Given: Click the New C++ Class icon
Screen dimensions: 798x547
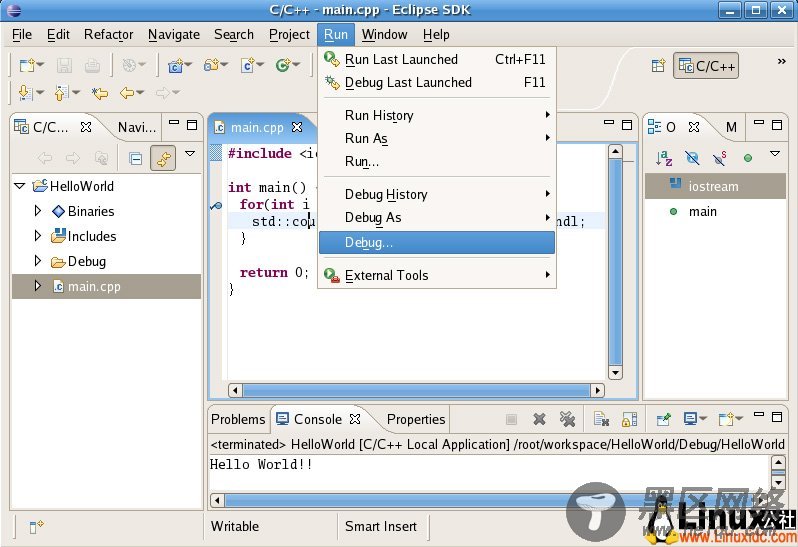Looking at the screenshot, I should coord(283,65).
